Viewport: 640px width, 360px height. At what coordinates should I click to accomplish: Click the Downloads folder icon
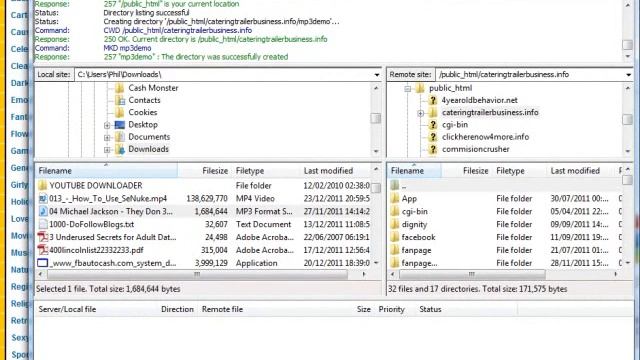tap(120, 149)
